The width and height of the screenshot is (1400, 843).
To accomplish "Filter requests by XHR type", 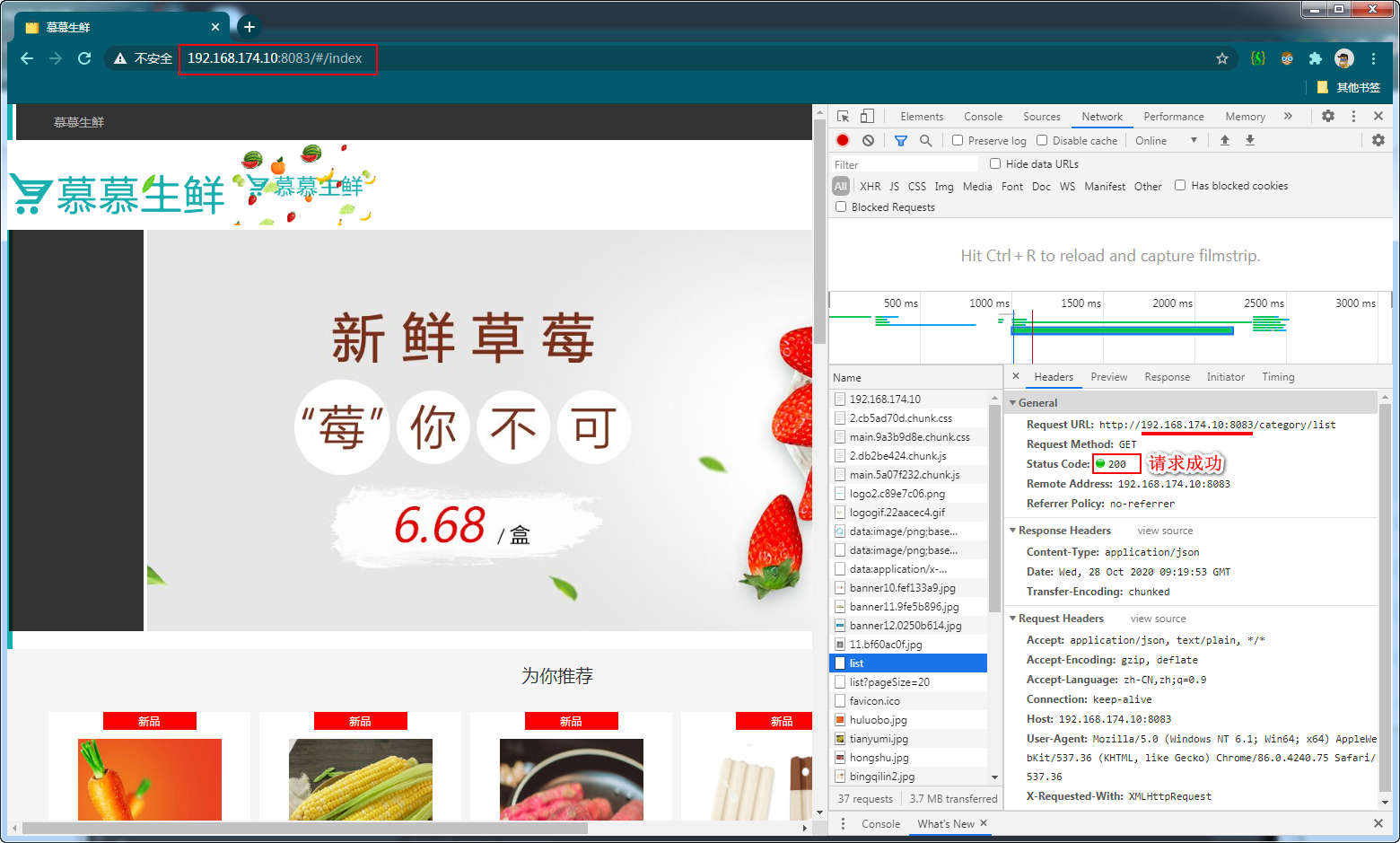I will click(871, 187).
